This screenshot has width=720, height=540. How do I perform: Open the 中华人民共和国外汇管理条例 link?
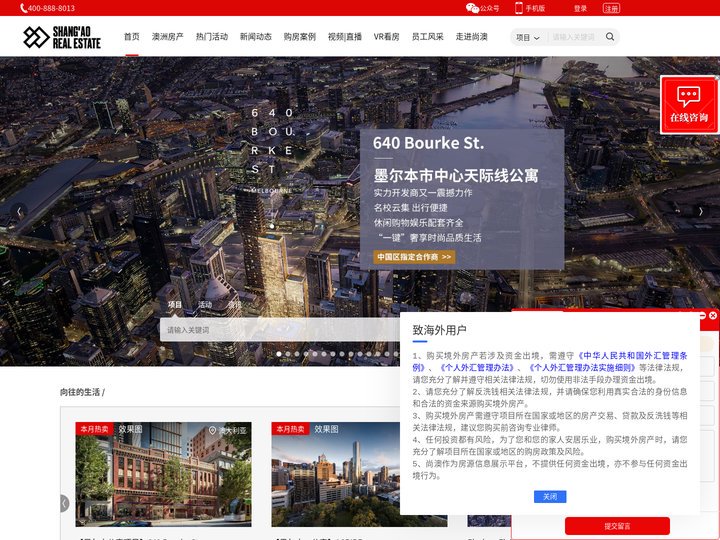(x=632, y=355)
